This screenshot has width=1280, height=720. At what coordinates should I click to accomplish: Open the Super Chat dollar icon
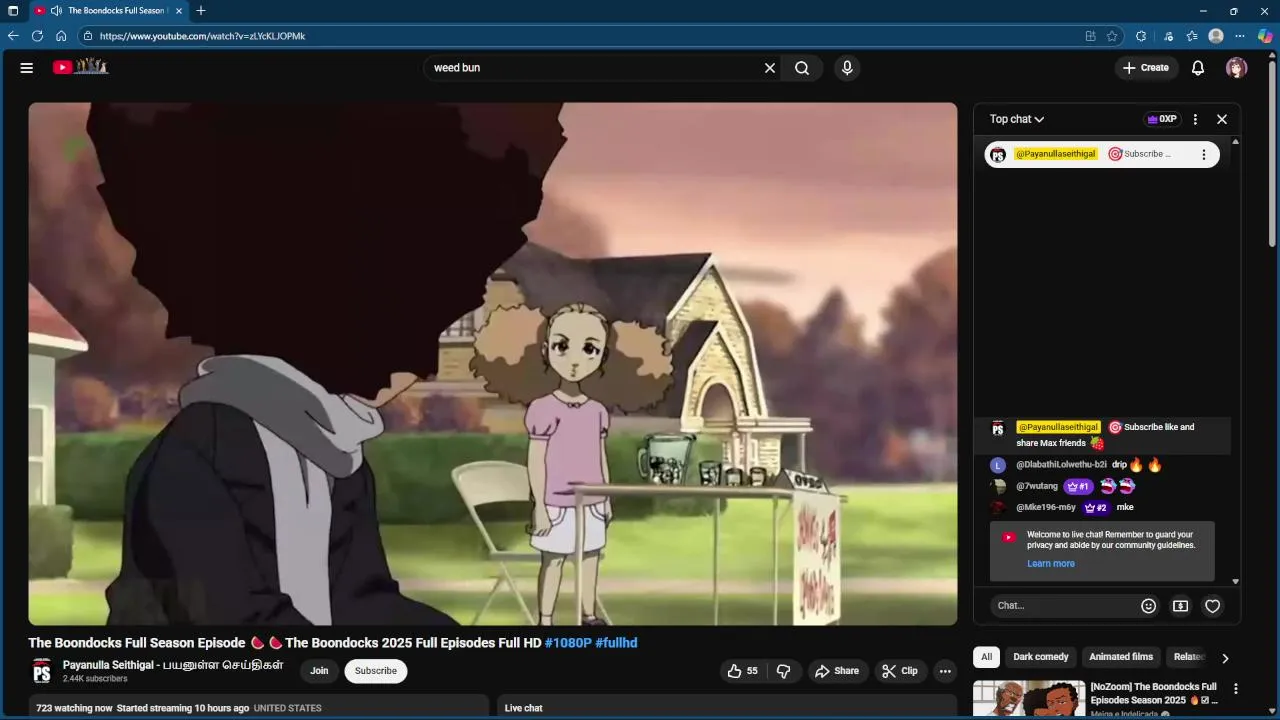tap(1181, 606)
